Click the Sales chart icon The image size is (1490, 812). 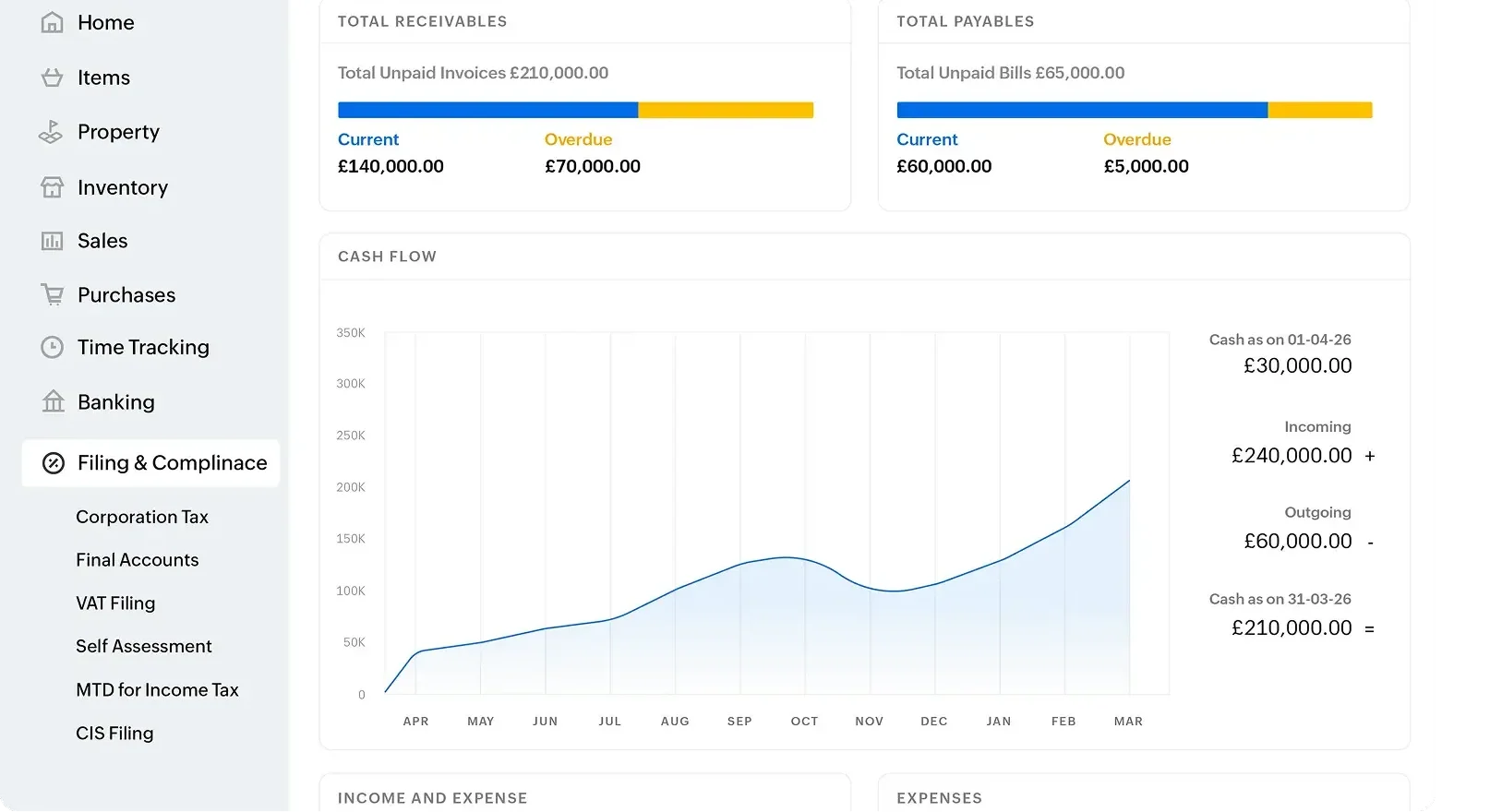pyautogui.click(x=53, y=241)
